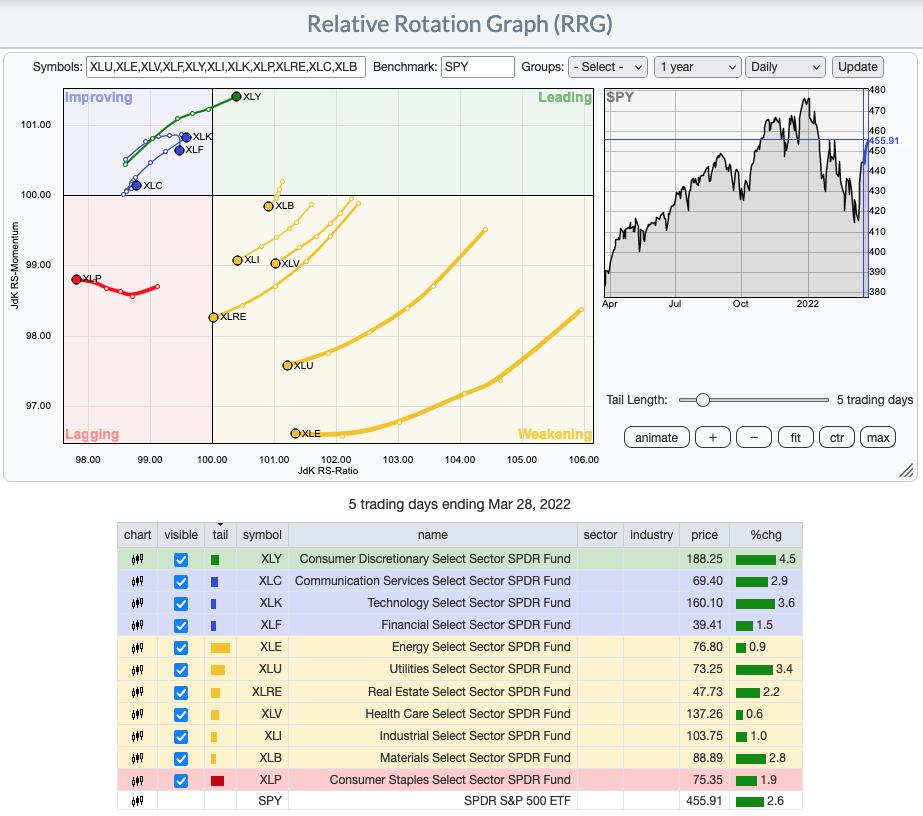Image resolution: width=923 pixels, height=816 pixels.
Task: Click the animate button
Action: [x=656, y=437]
